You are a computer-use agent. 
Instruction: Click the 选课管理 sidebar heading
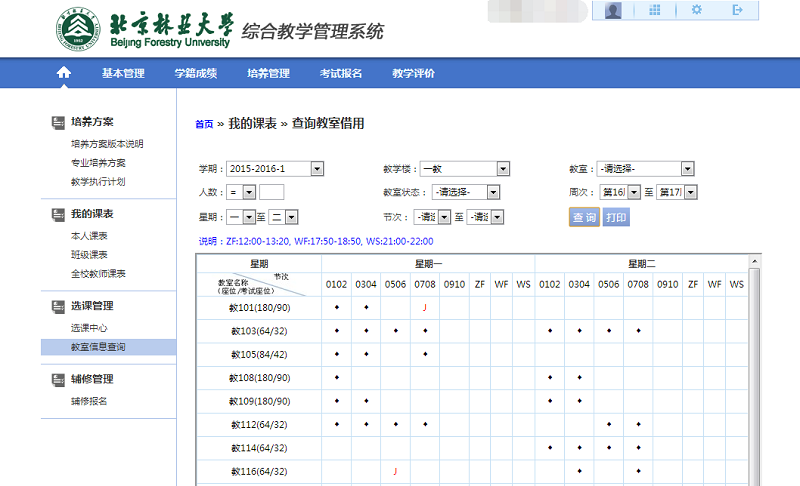tap(92, 306)
